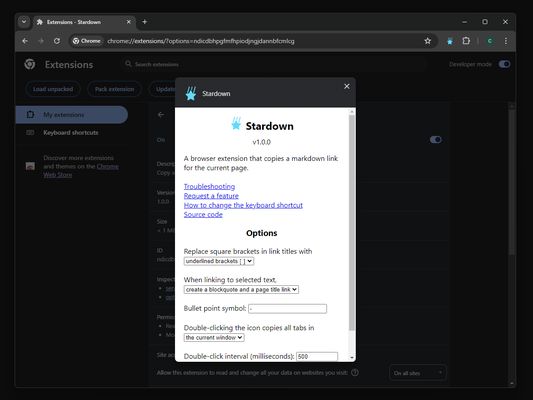
Task: Open the Source code link
Action: 203,214
